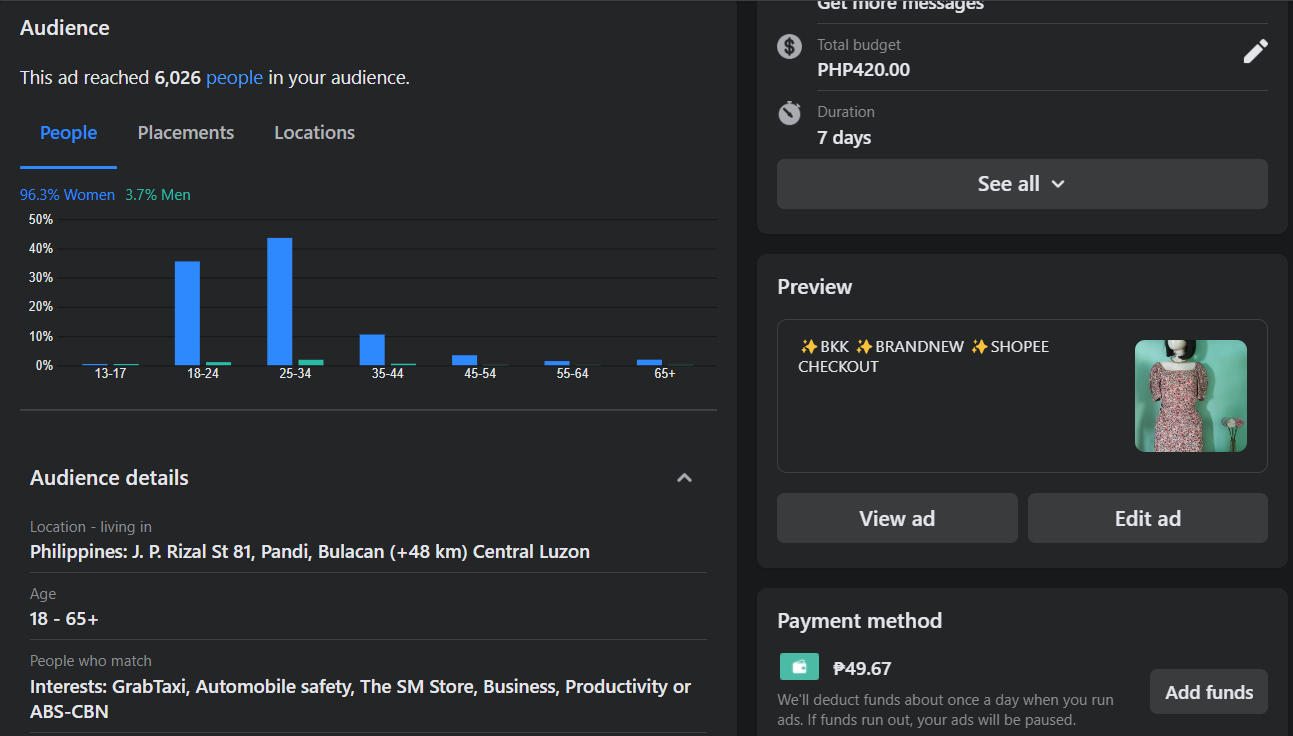The height and width of the screenshot is (736, 1293).
Task: Click the green wallet payment icon
Action: click(799, 667)
